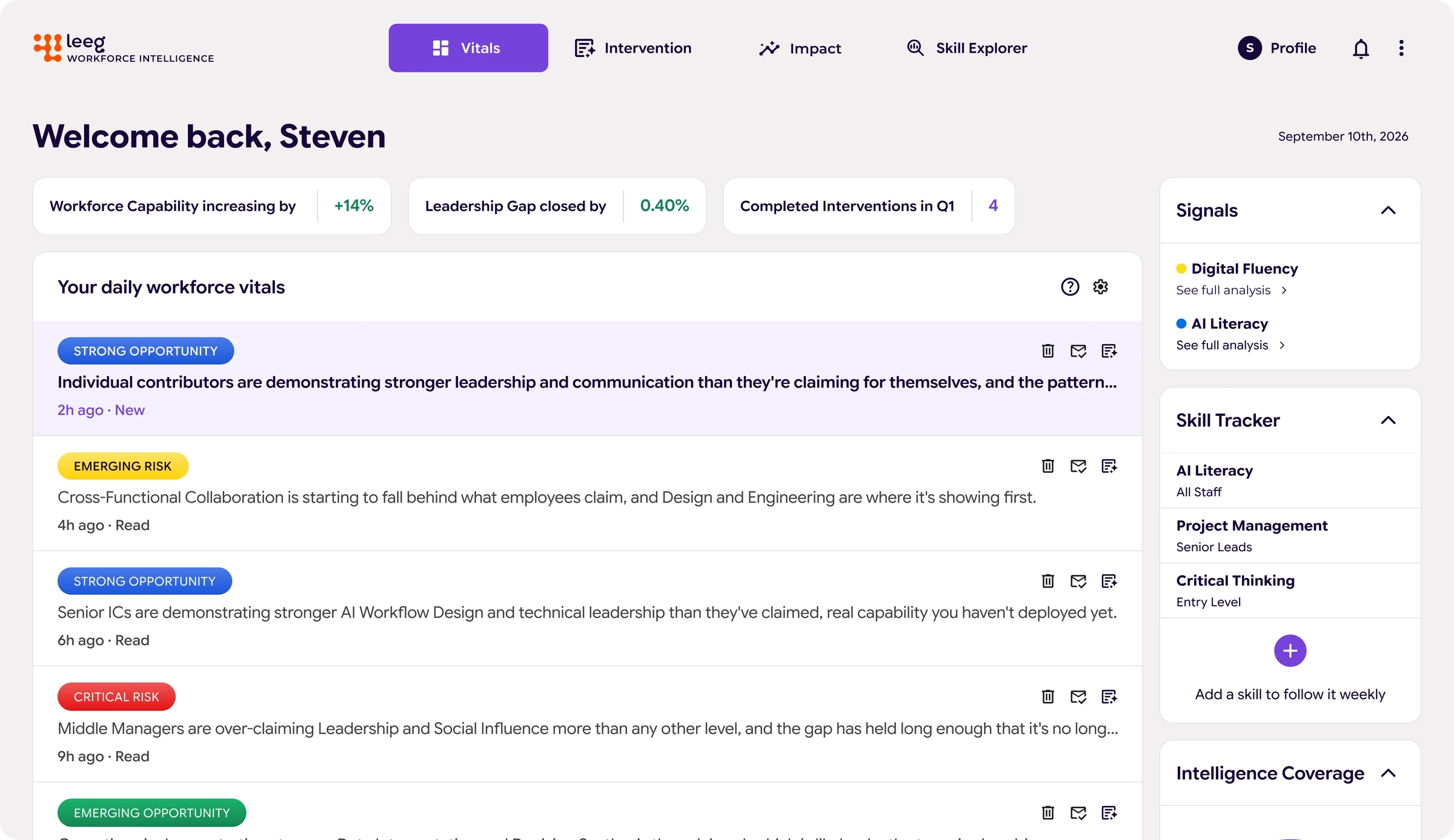
Task: Open the notifications bell
Action: click(1361, 48)
